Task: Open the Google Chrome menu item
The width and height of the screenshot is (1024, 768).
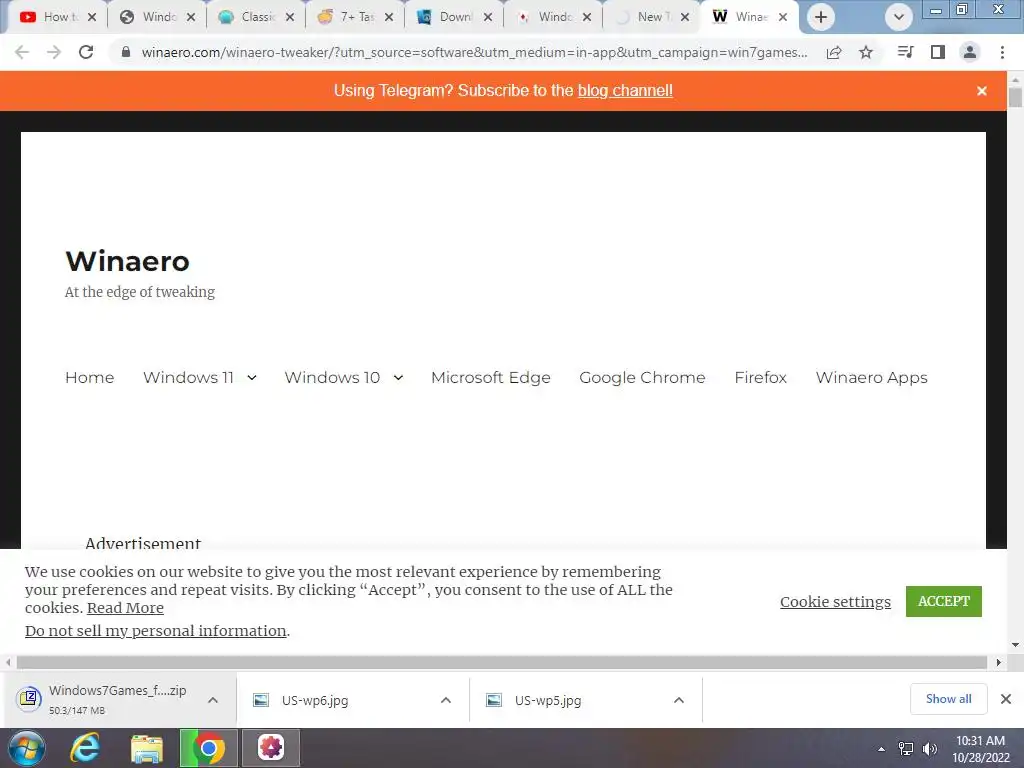Action: pyautogui.click(x=642, y=377)
